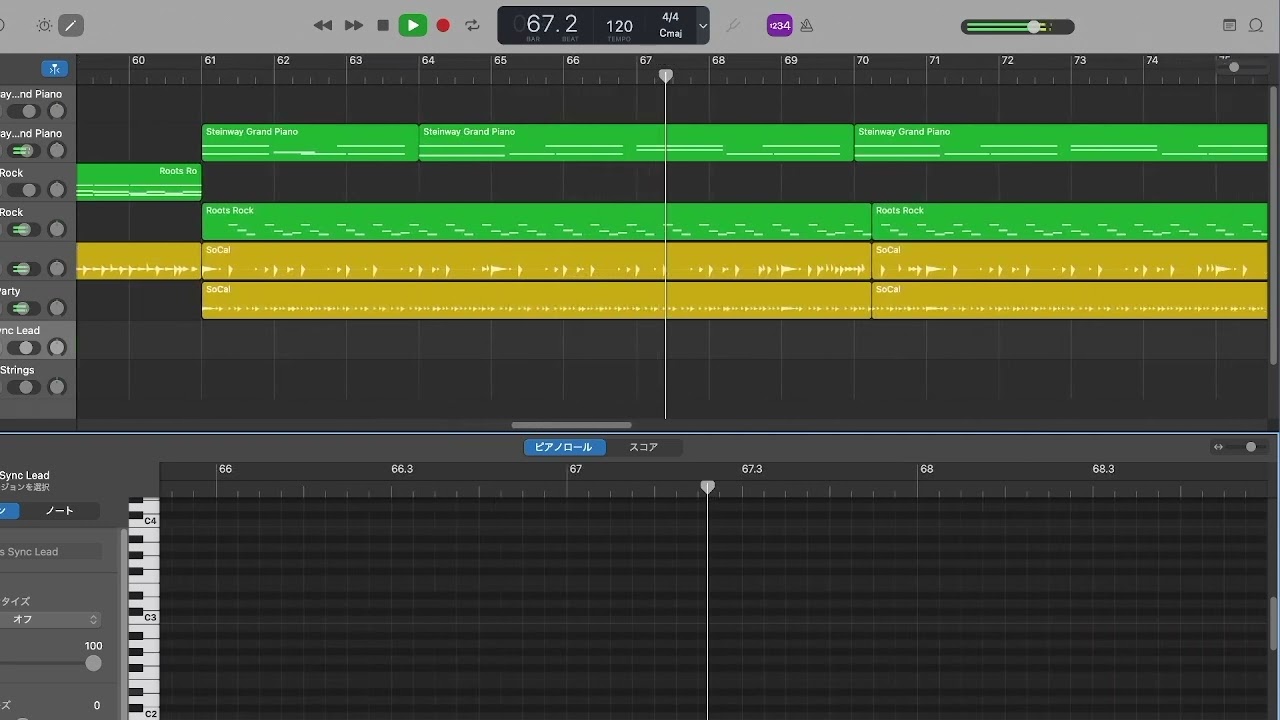The image size is (1280, 720).
Task: Play the C4 piano key
Action: [x=144, y=521]
